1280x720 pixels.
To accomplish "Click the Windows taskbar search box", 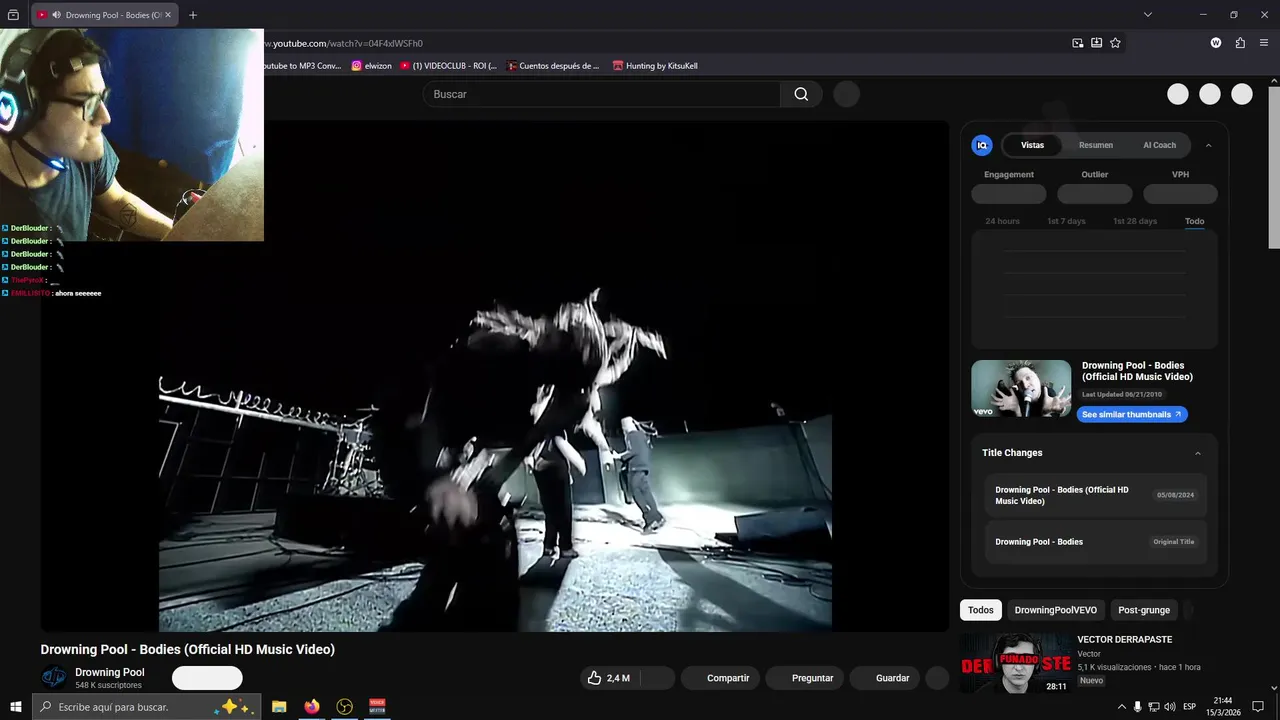I will click(147, 707).
